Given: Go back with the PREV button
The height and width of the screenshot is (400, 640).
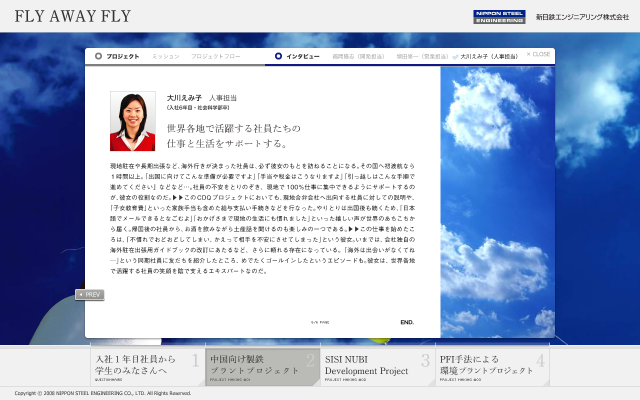Looking at the screenshot, I should 90,295.
